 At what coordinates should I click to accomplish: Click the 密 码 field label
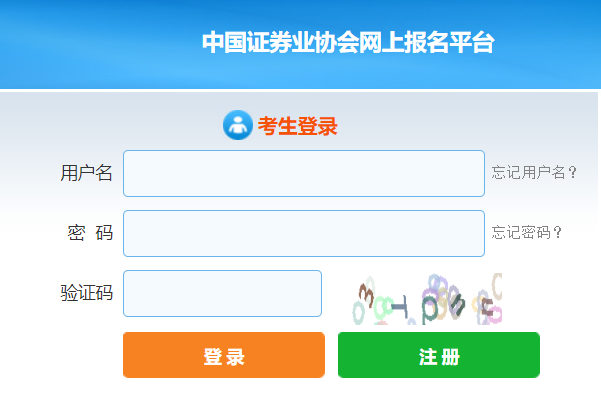tap(89, 233)
